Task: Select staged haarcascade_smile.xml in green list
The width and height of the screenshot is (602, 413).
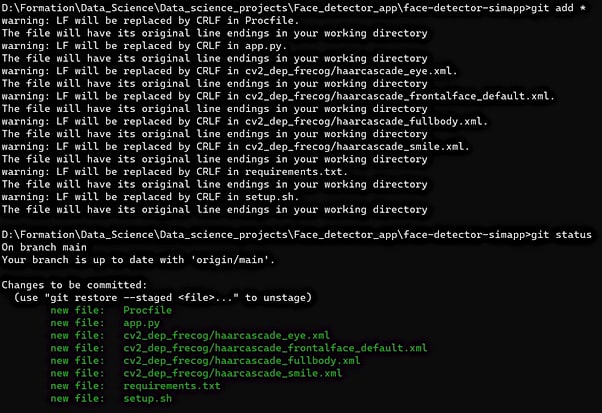Action: [x=233, y=373]
